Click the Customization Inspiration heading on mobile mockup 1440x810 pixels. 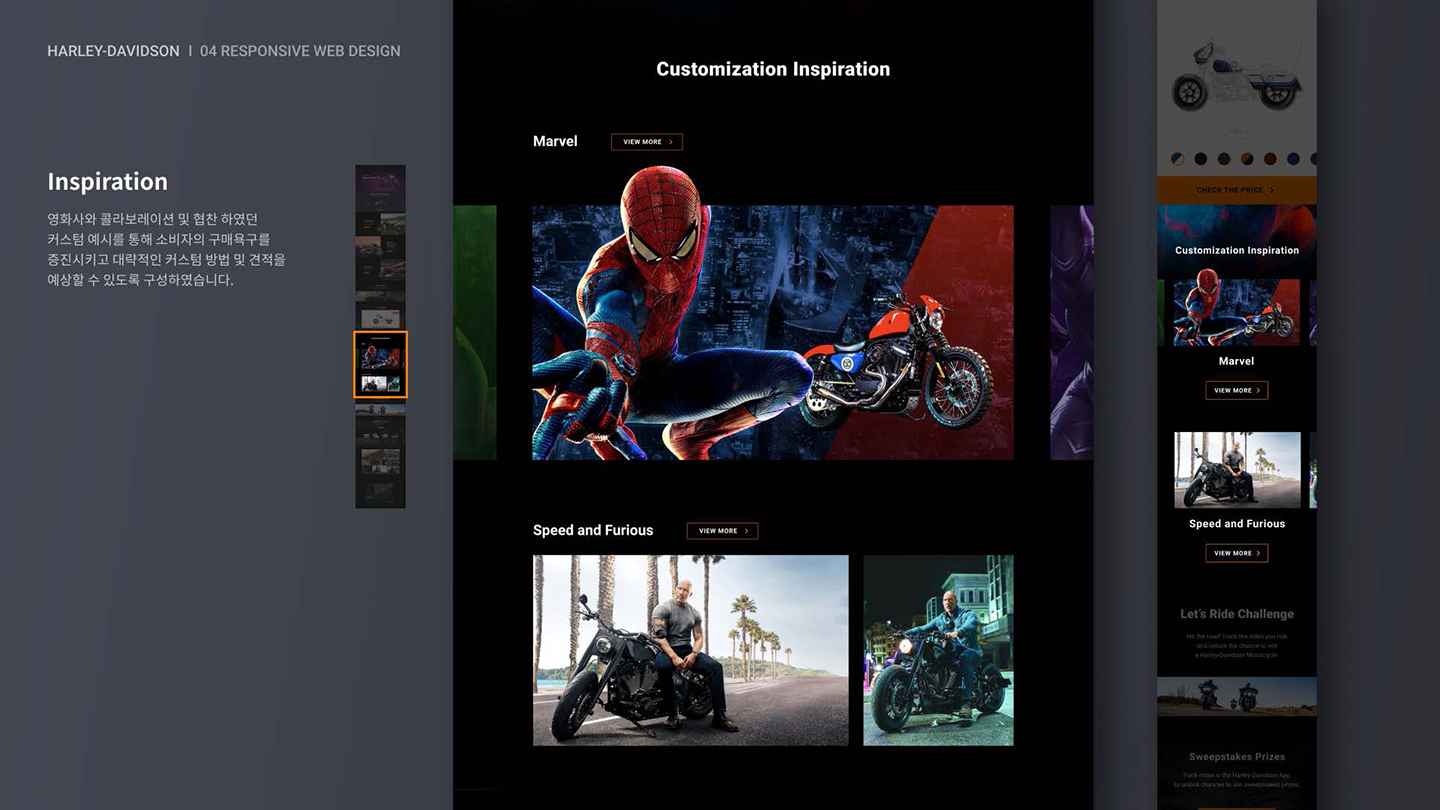coord(1237,250)
